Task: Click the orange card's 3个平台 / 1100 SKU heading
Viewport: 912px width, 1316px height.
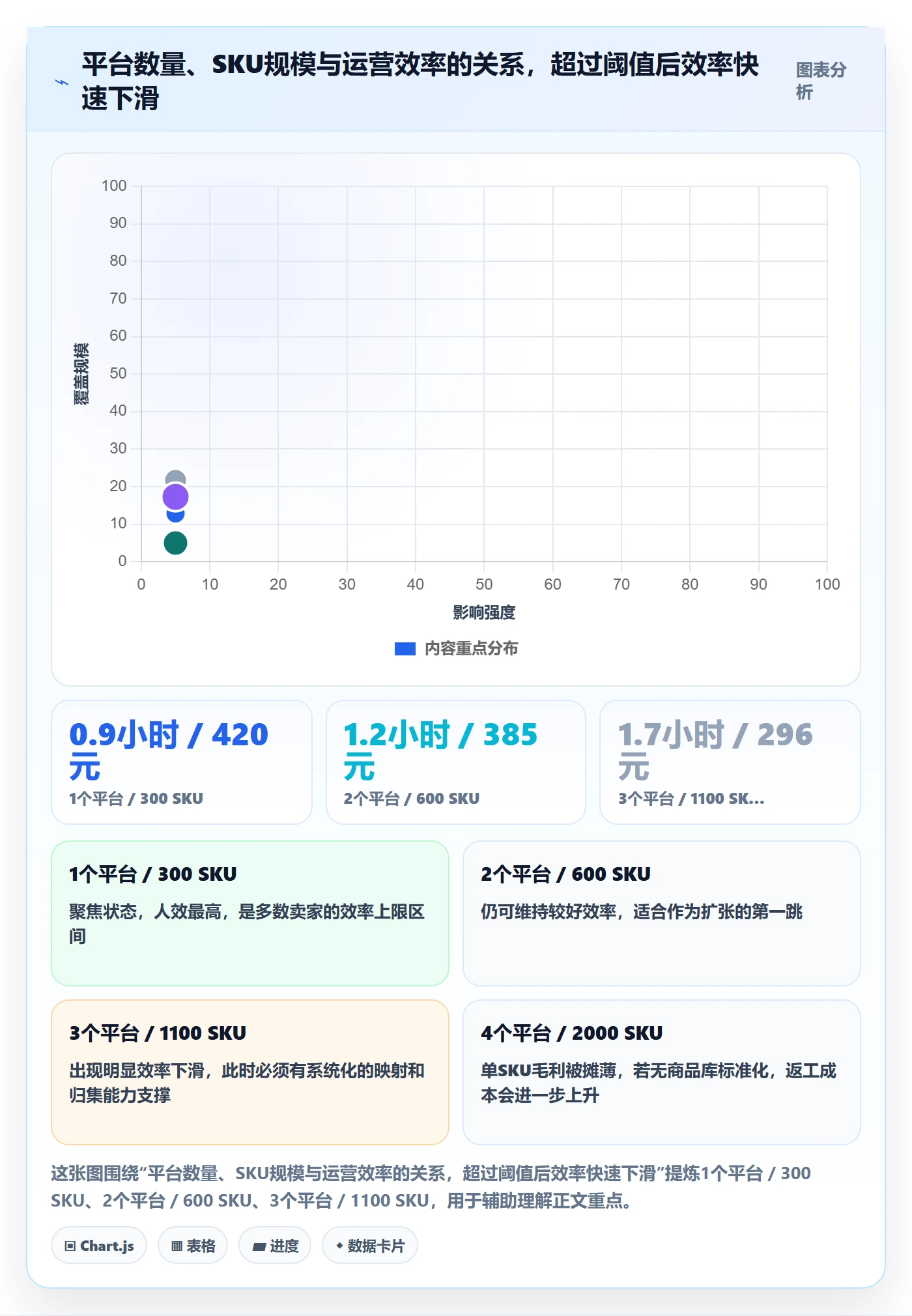Action: 158,1033
